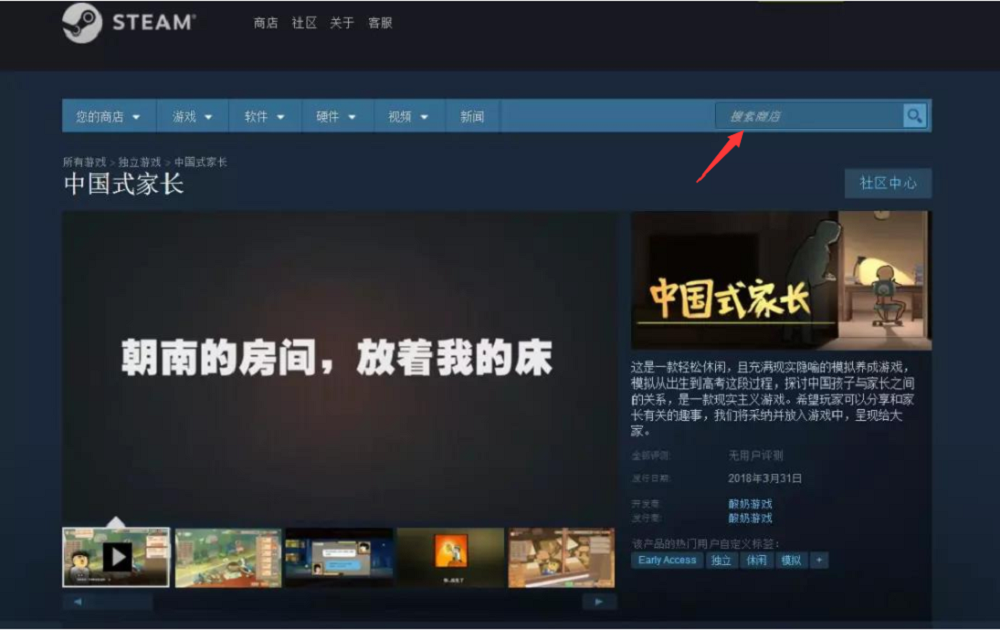The width and height of the screenshot is (1000, 630).
Task: Select the 模拟 tag
Action: pyautogui.click(x=791, y=560)
